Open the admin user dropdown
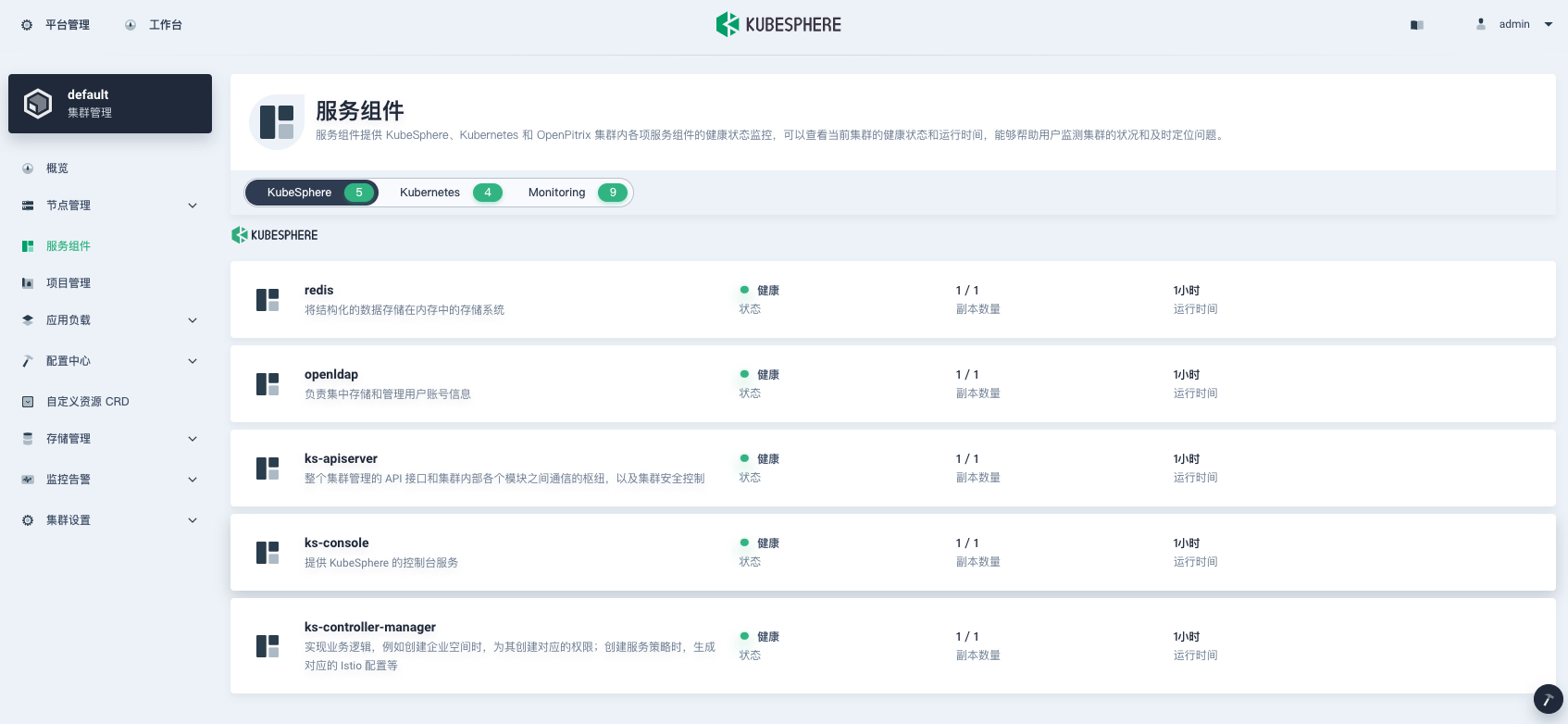 [x=1515, y=24]
